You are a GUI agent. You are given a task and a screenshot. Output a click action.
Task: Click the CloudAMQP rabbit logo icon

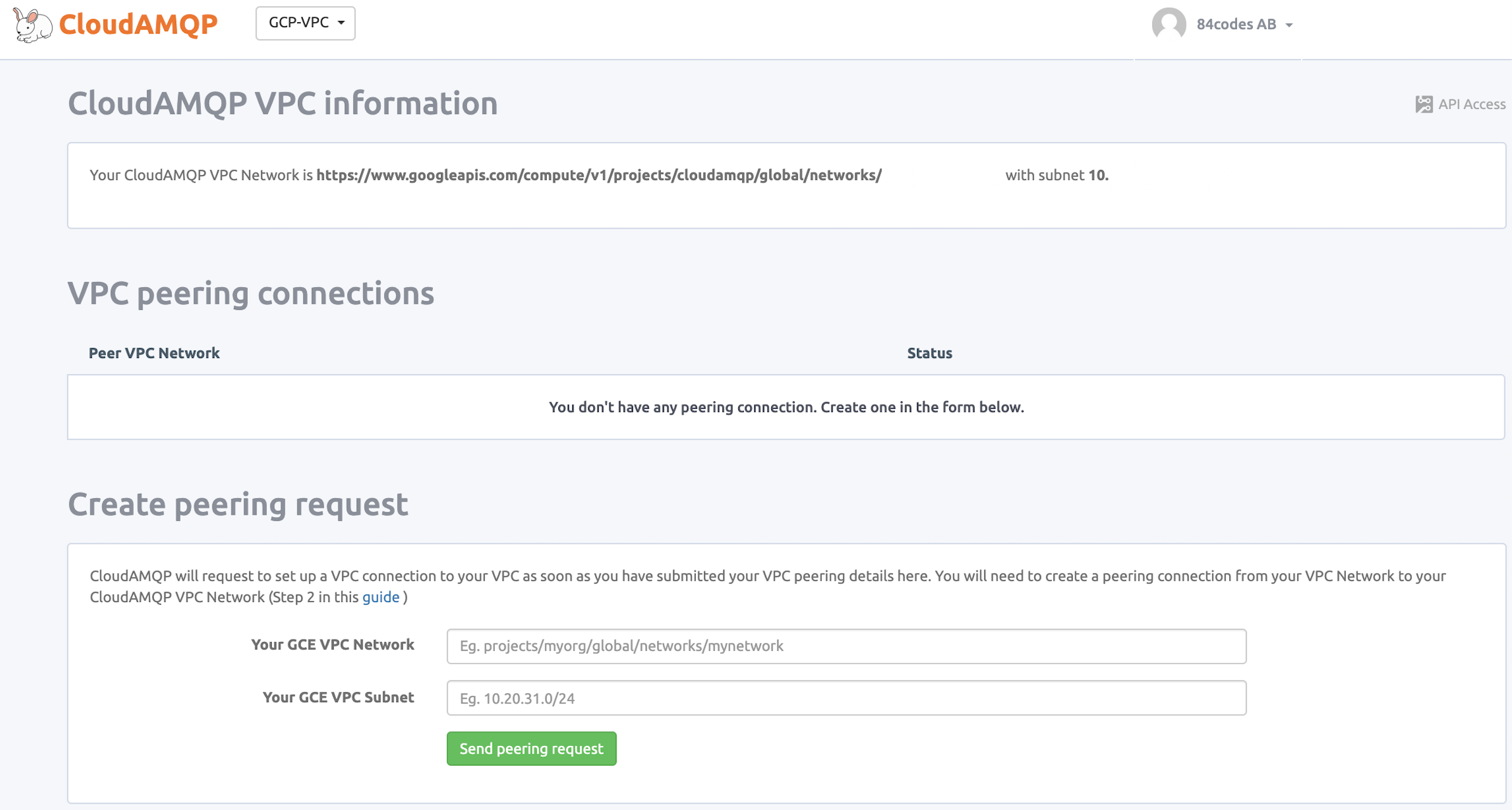click(32, 25)
